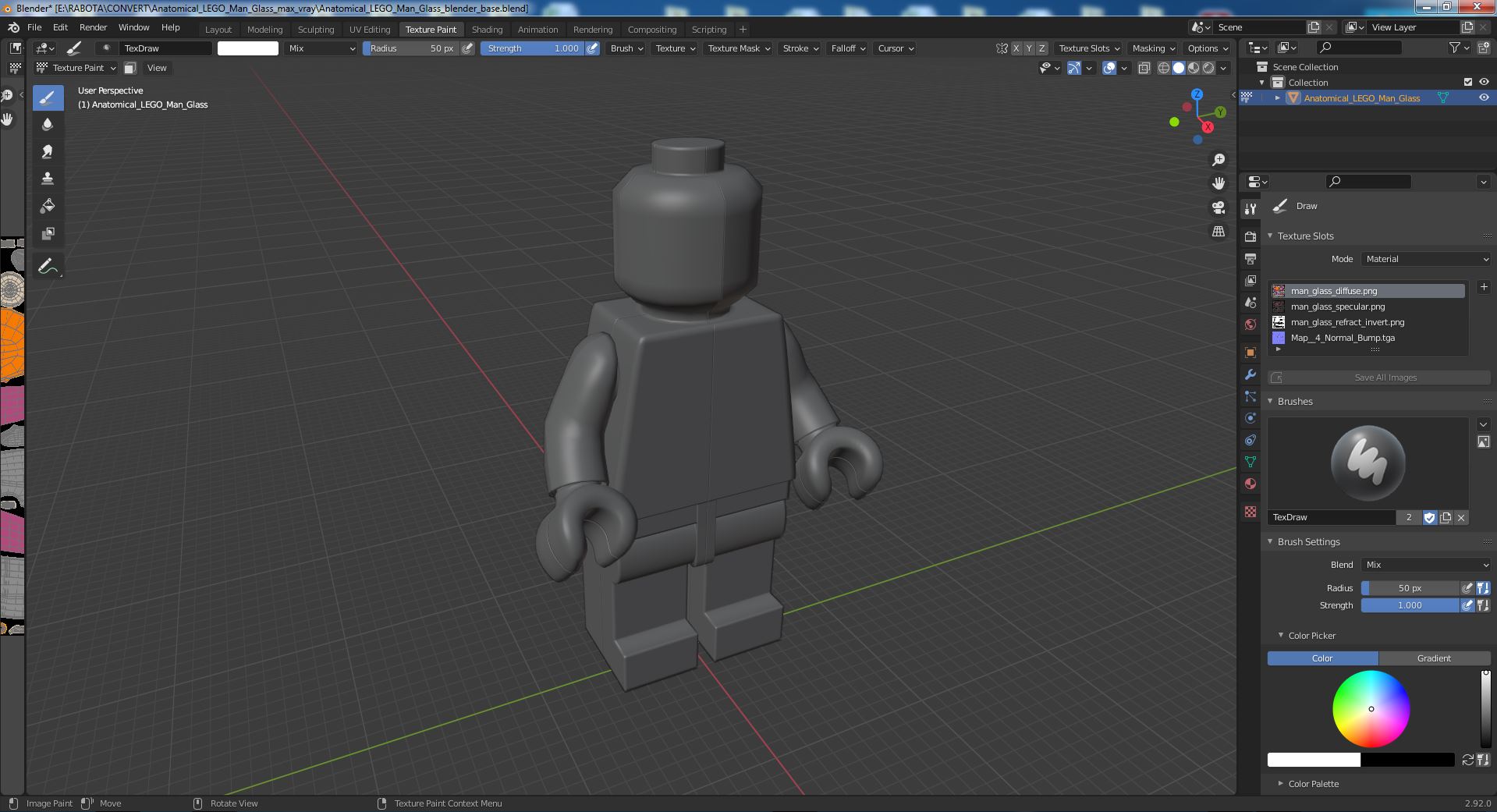Switch to the UV Editing workspace tab
1497x812 pixels.
click(x=370, y=30)
